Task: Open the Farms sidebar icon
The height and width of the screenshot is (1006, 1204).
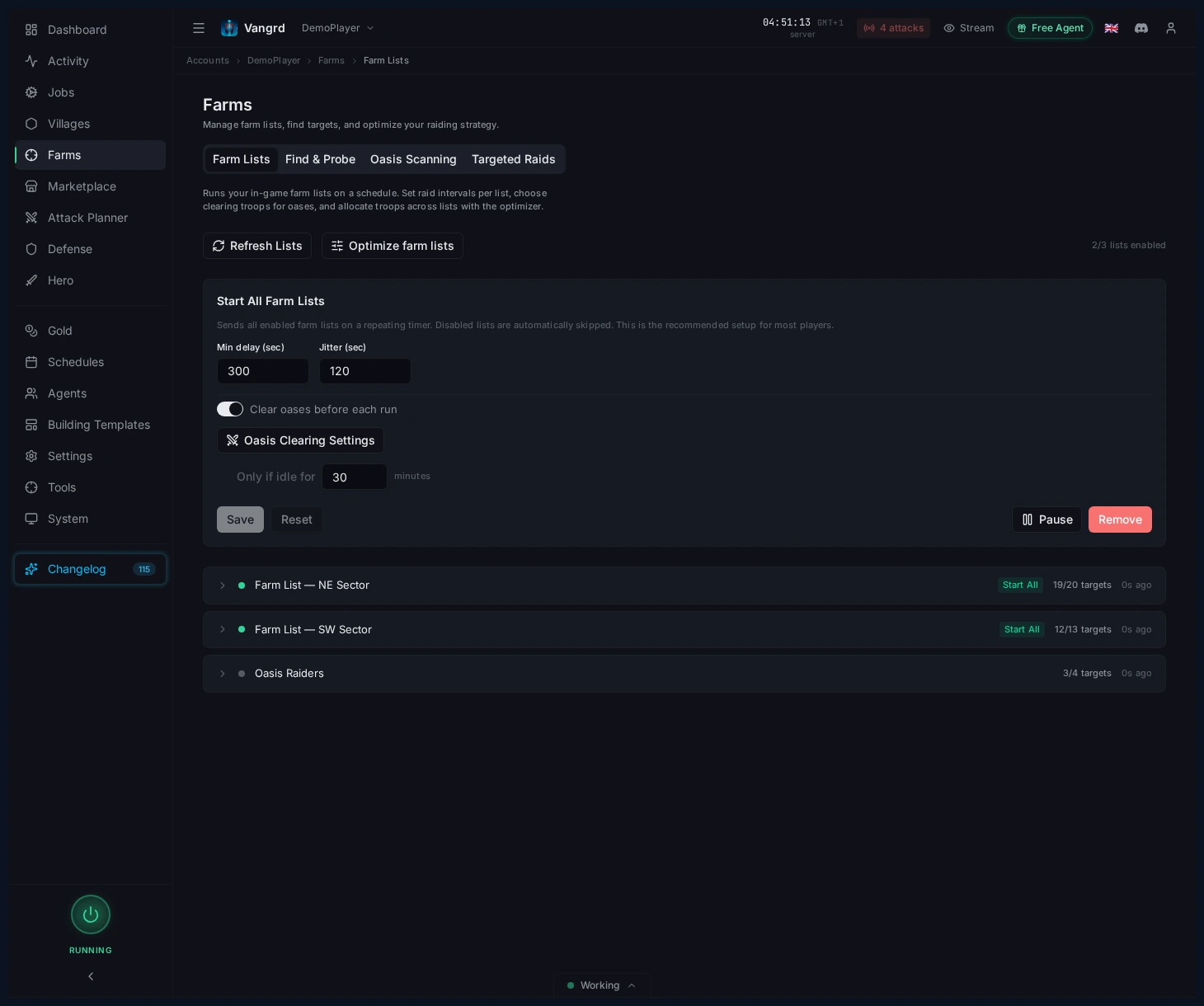Action: click(x=31, y=155)
